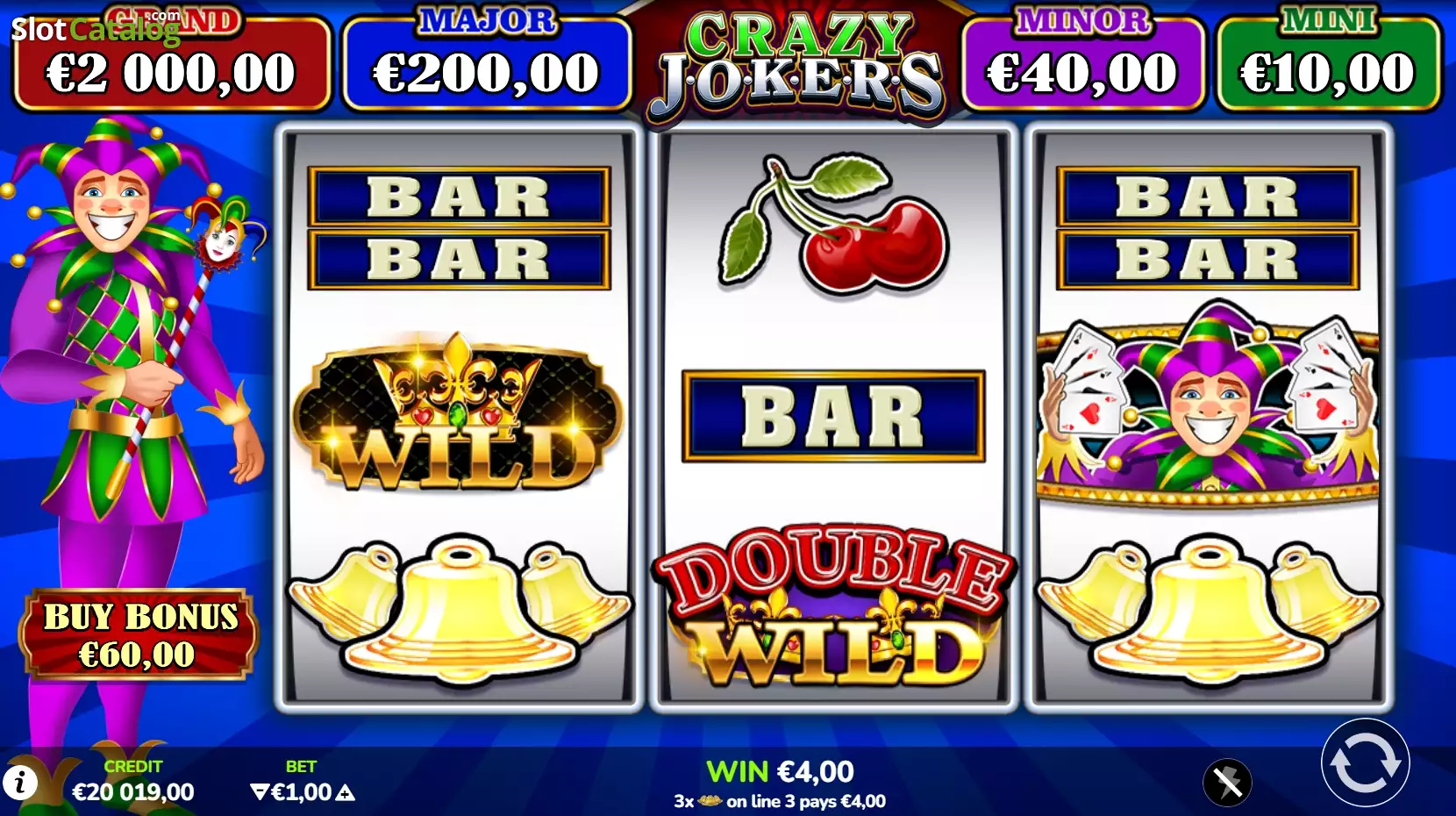Click the SlotCatalog.com watermark link
This screenshot has width=1456, height=816.
[x=95, y=28]
